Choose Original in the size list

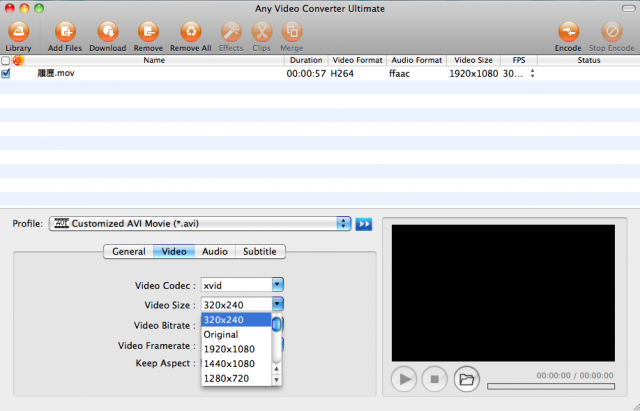pyautogui.click(x=236, y=335)
